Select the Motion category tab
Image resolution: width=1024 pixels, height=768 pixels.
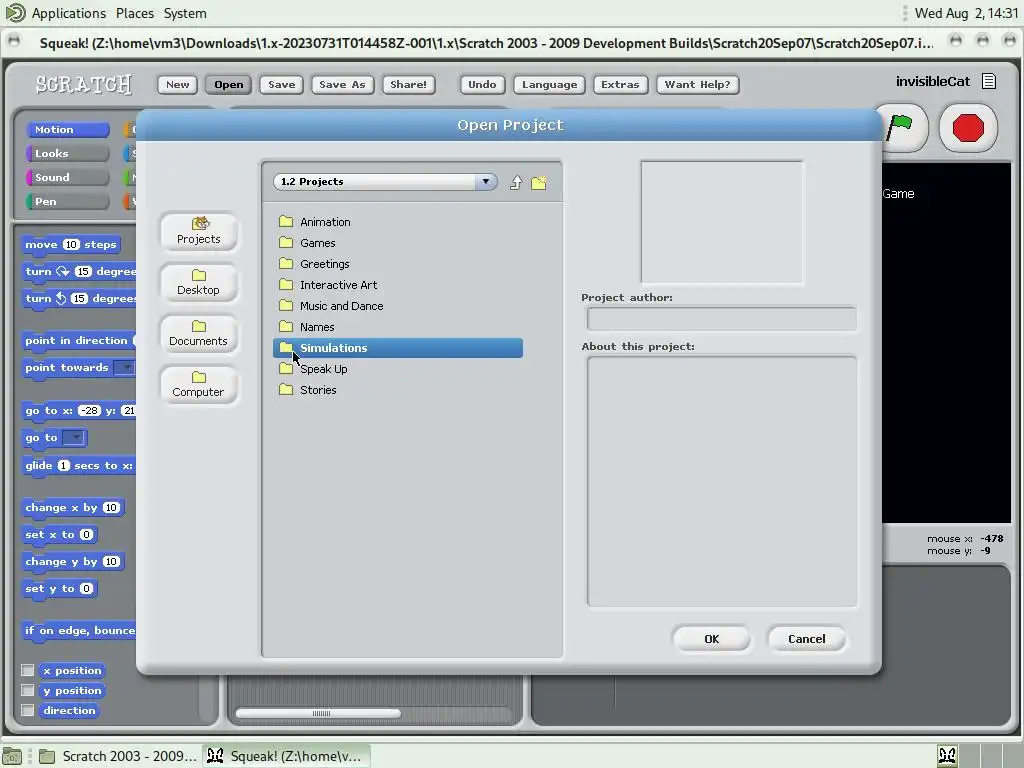[67, 129]
